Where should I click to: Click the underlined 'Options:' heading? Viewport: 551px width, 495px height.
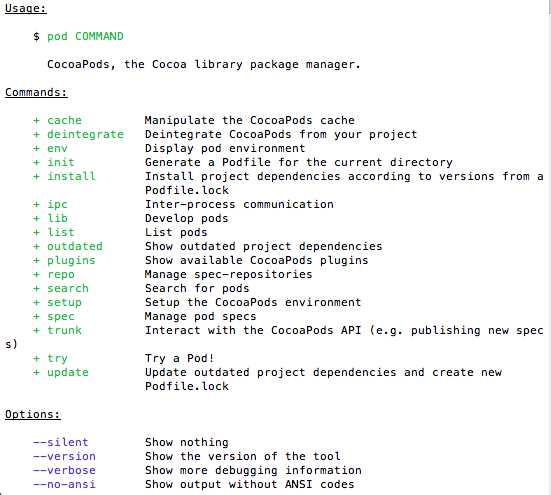(x=32, y=415)
